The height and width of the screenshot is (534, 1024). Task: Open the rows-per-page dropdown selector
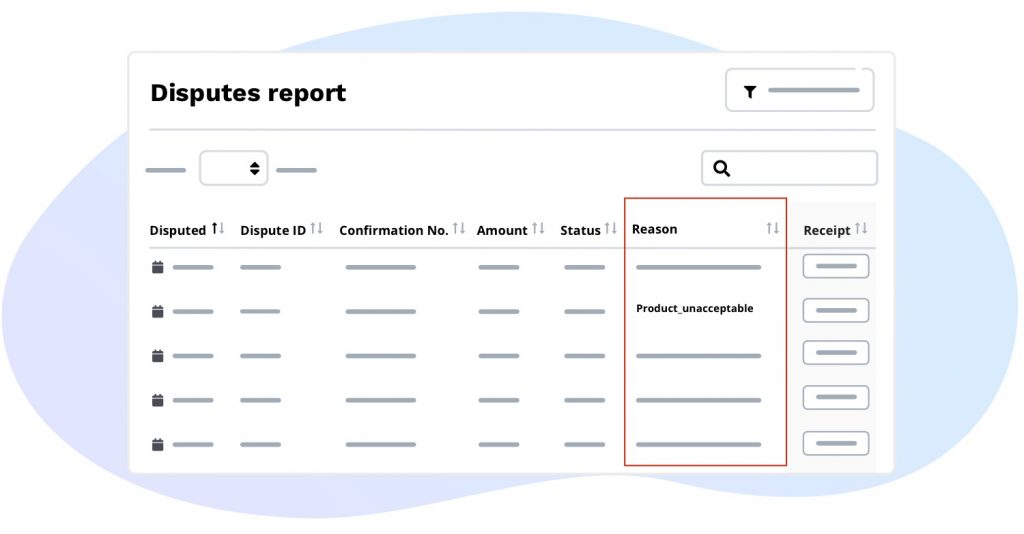[234, 169]
